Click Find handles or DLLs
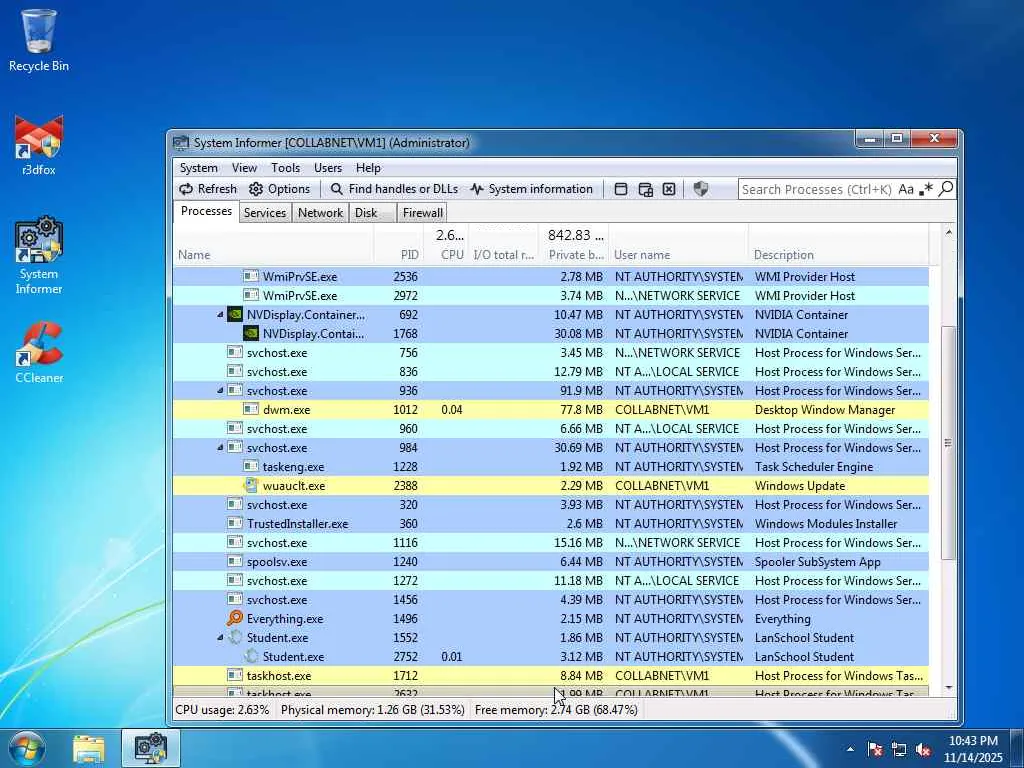 [394, 189]
